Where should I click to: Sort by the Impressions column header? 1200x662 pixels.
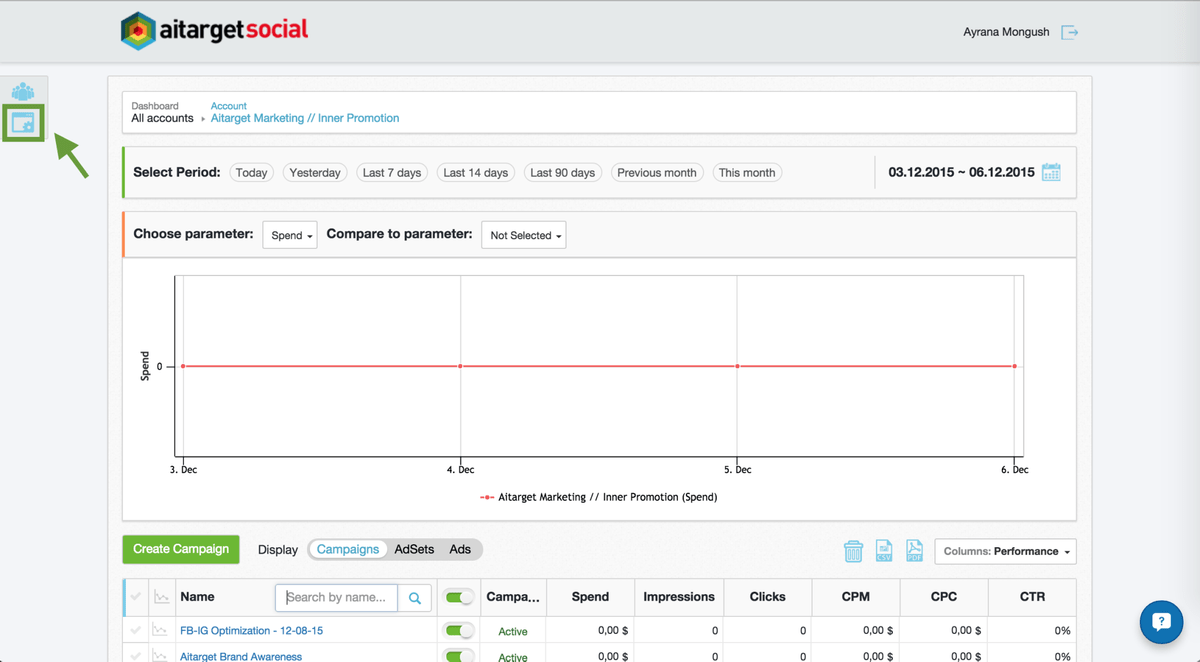(x=679, y=597)
